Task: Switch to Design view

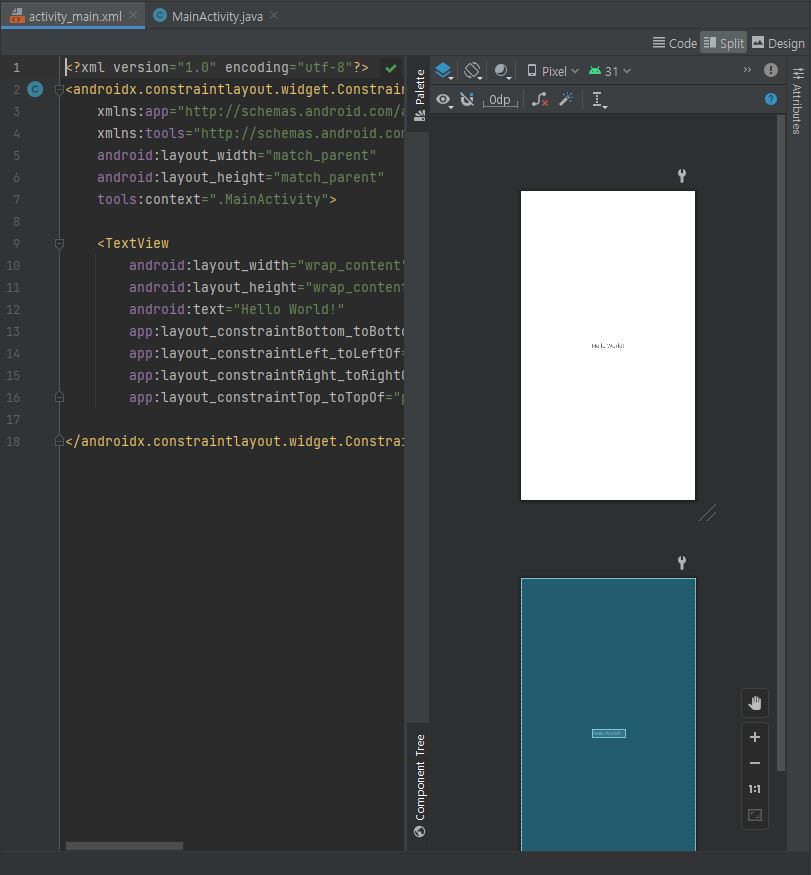Action: pos(778,43)
